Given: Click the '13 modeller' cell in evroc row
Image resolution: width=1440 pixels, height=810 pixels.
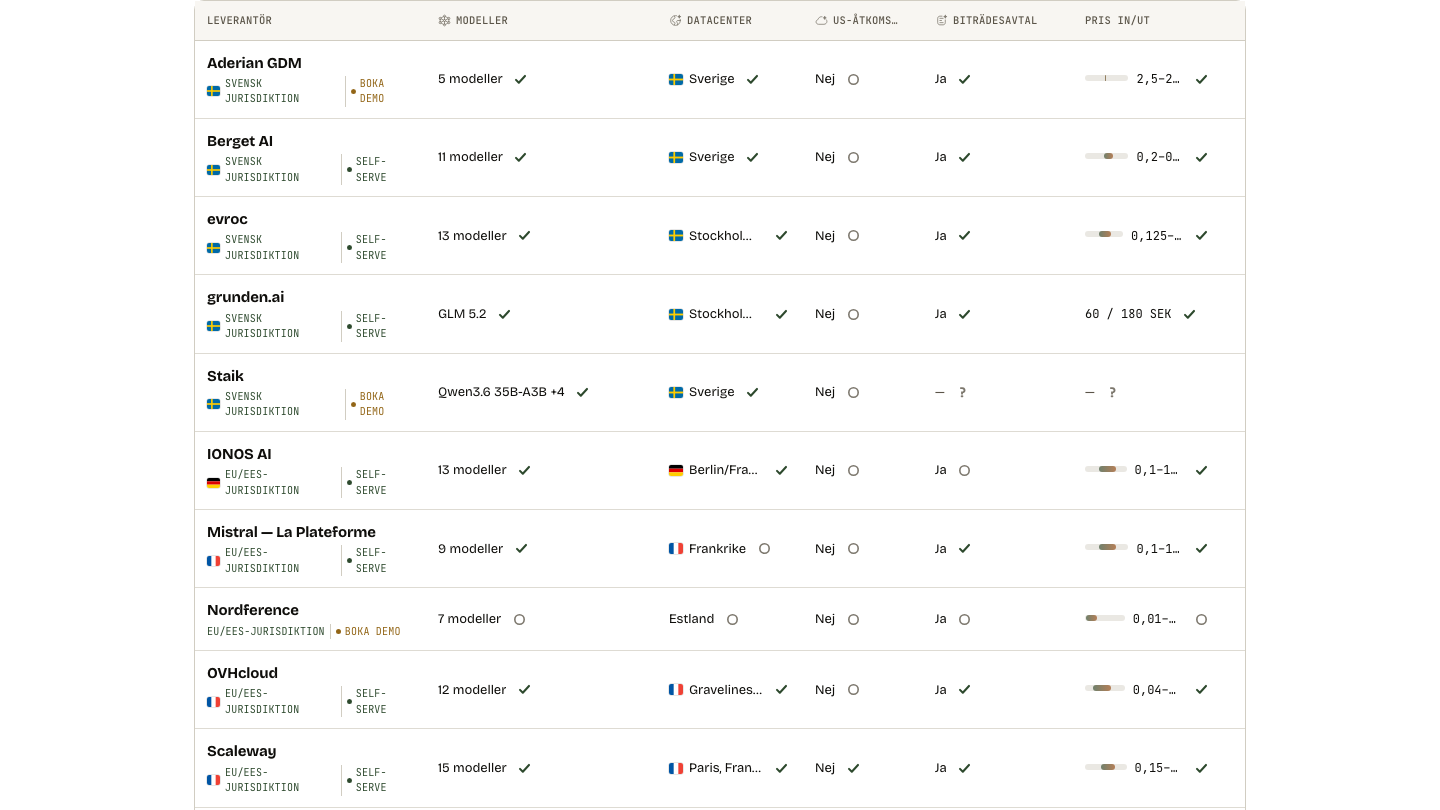Looking at the screenshot, I should point(472,236).
